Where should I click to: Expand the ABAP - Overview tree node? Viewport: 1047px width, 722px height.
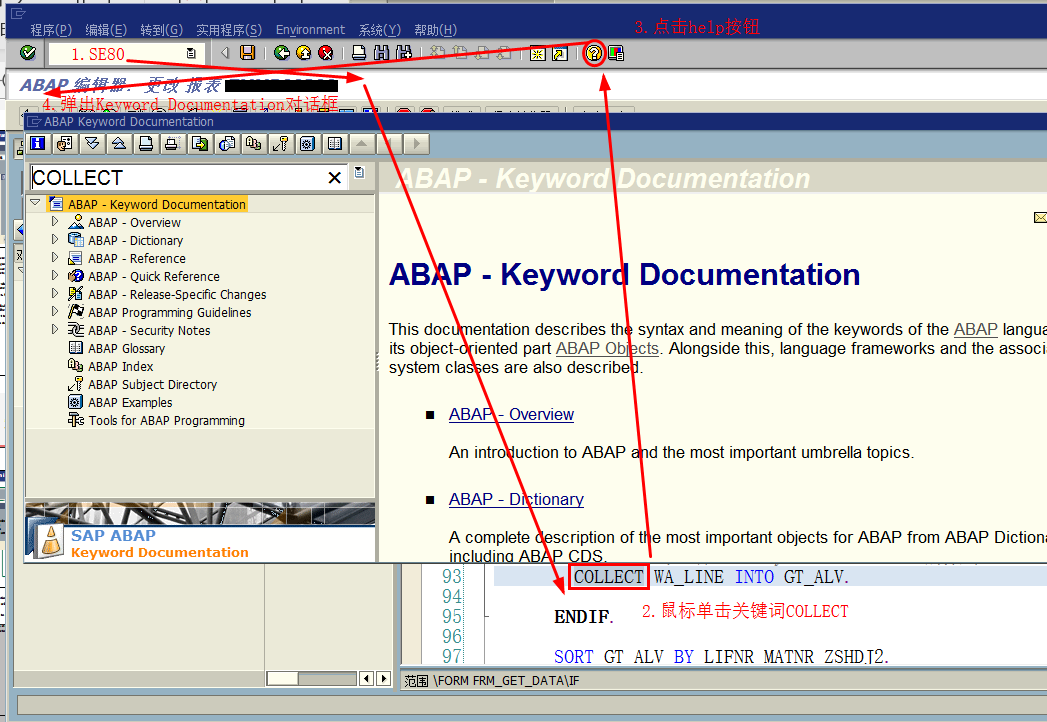(55, 222)
